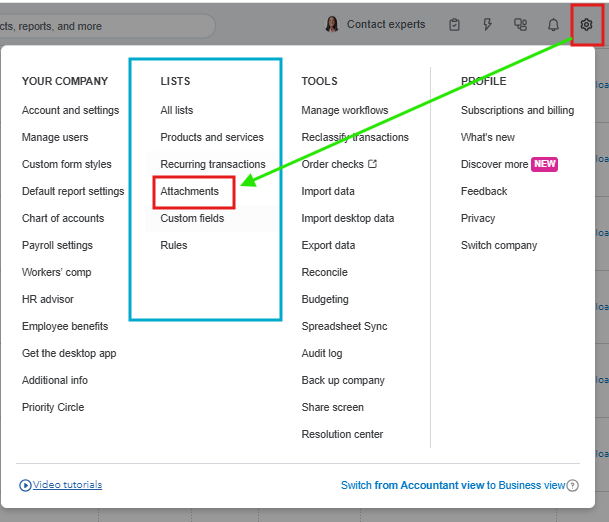Open Products and services

click(x=212, y=137)
